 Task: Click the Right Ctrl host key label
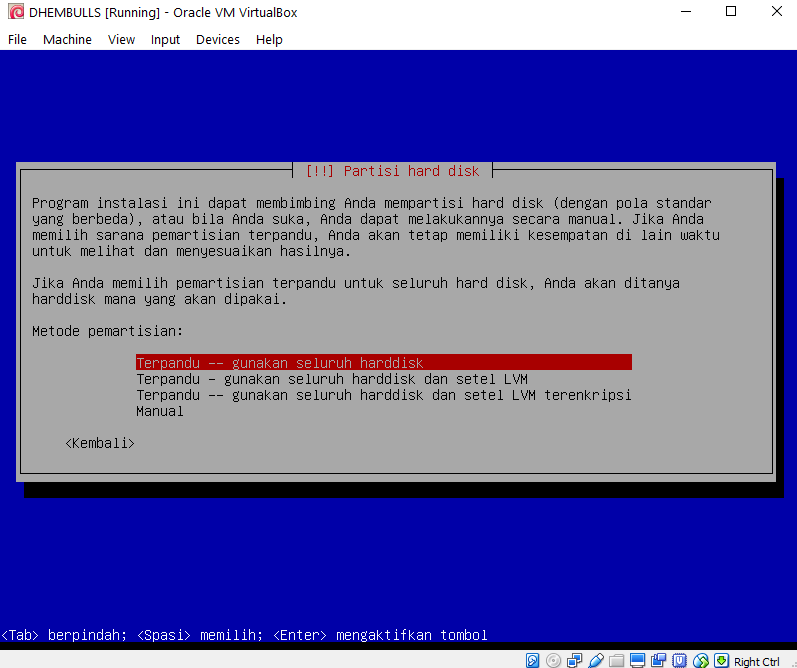(x=757, y=661)
